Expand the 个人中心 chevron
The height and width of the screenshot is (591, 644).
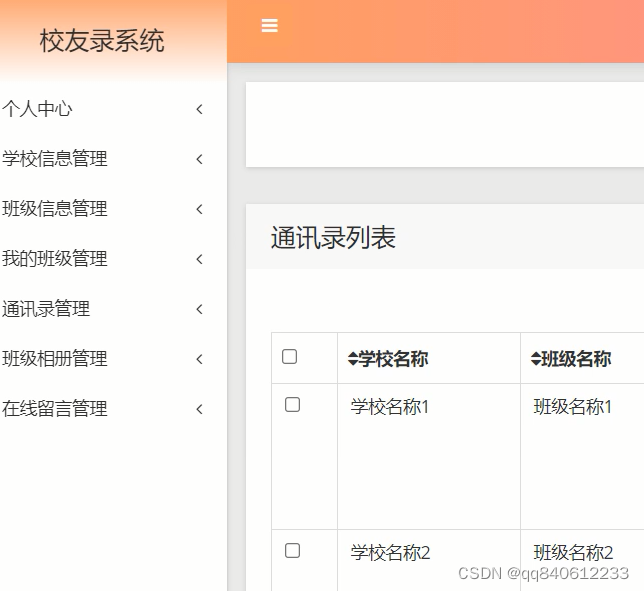[199, 109]
